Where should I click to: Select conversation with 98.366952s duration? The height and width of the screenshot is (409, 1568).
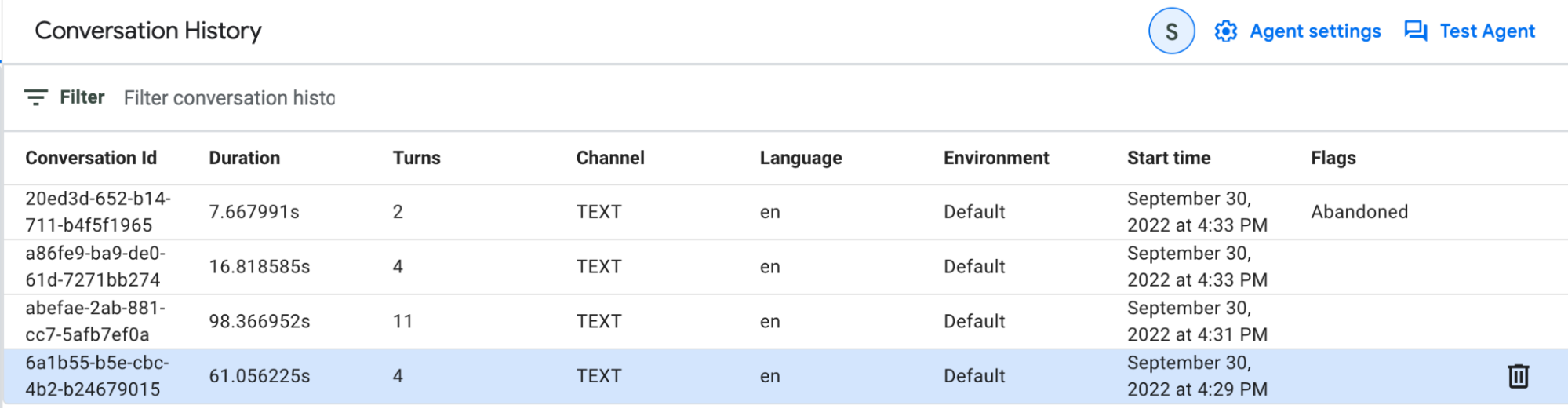(x=259, y=322)
